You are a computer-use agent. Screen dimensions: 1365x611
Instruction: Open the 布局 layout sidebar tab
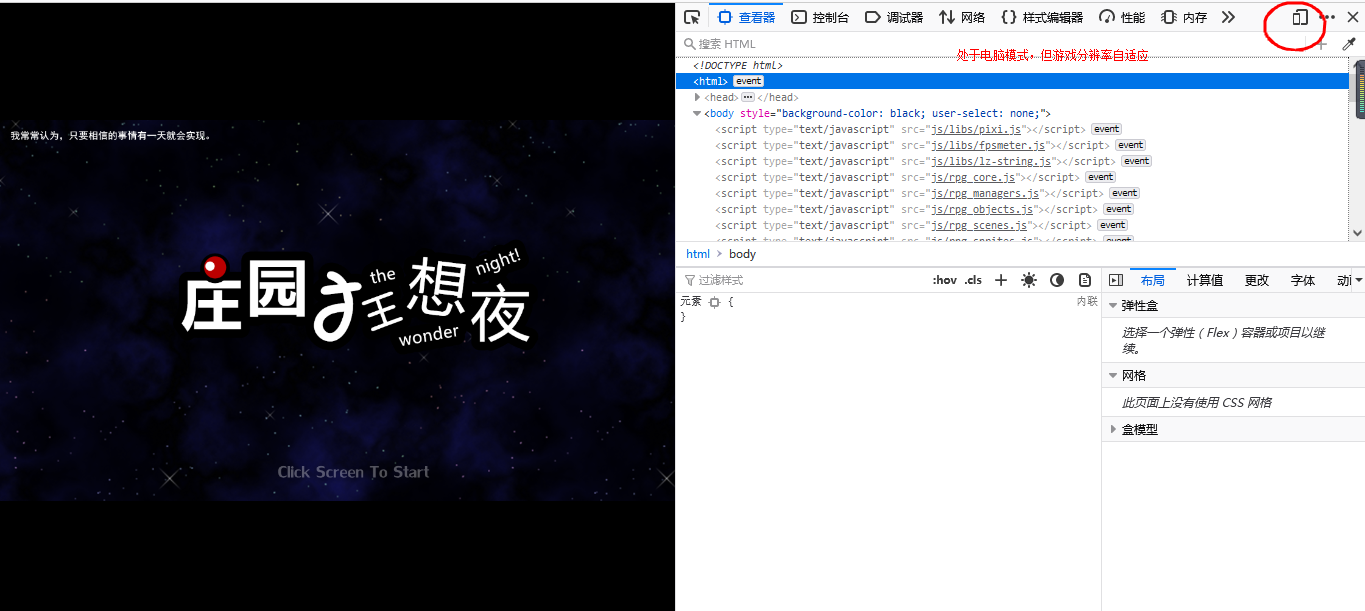[x=1152, y=280]
